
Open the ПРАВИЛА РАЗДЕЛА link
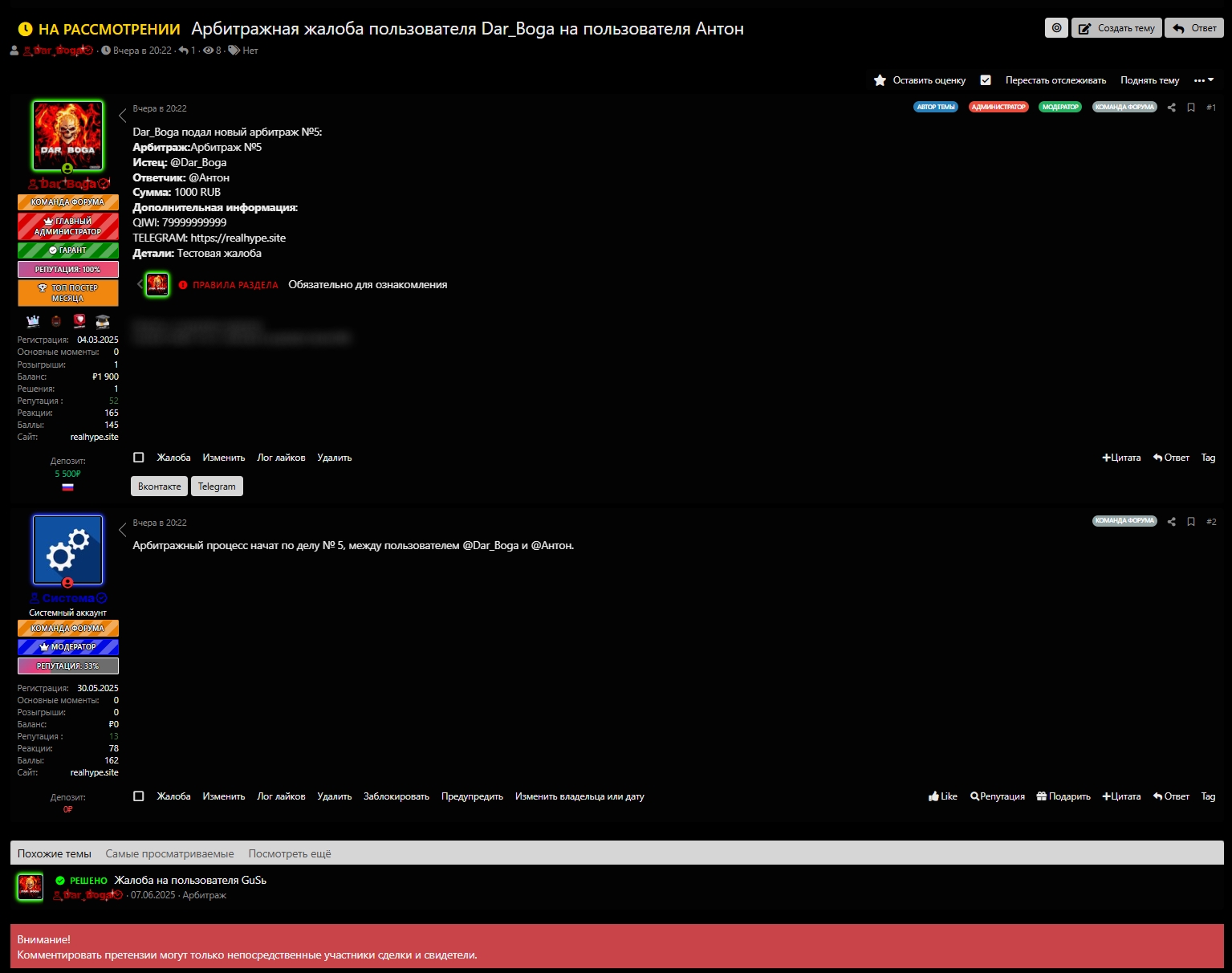click(235, 285)
